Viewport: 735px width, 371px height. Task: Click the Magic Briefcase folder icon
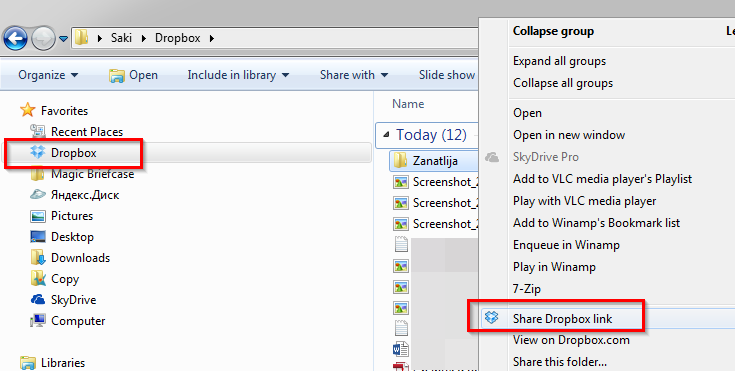38,174
